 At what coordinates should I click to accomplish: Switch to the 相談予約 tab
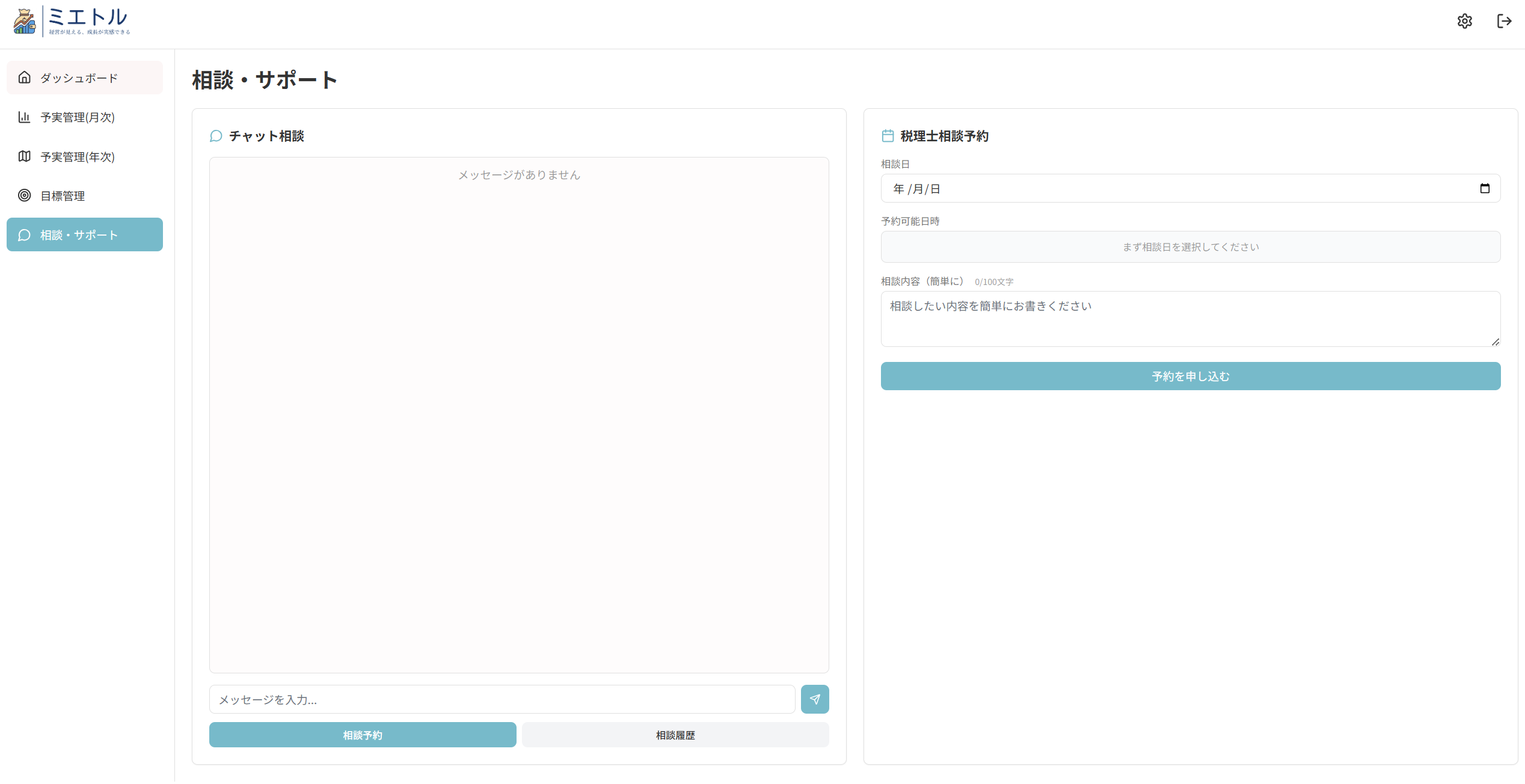(363, 735)
